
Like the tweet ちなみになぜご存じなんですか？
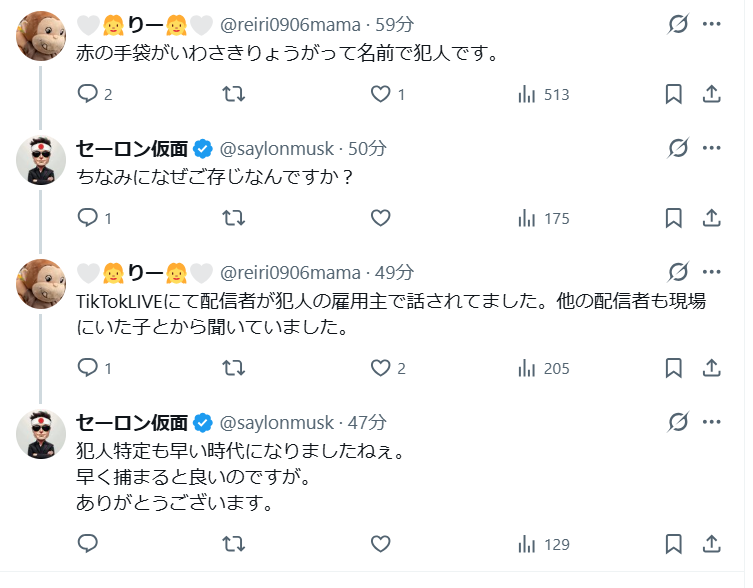(380, 218)
